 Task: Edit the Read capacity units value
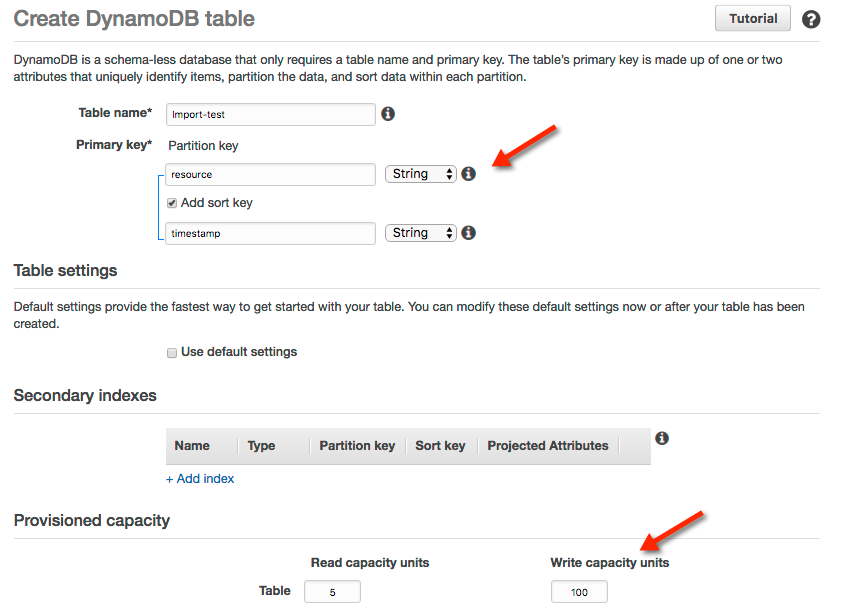(x=332, y=591)
